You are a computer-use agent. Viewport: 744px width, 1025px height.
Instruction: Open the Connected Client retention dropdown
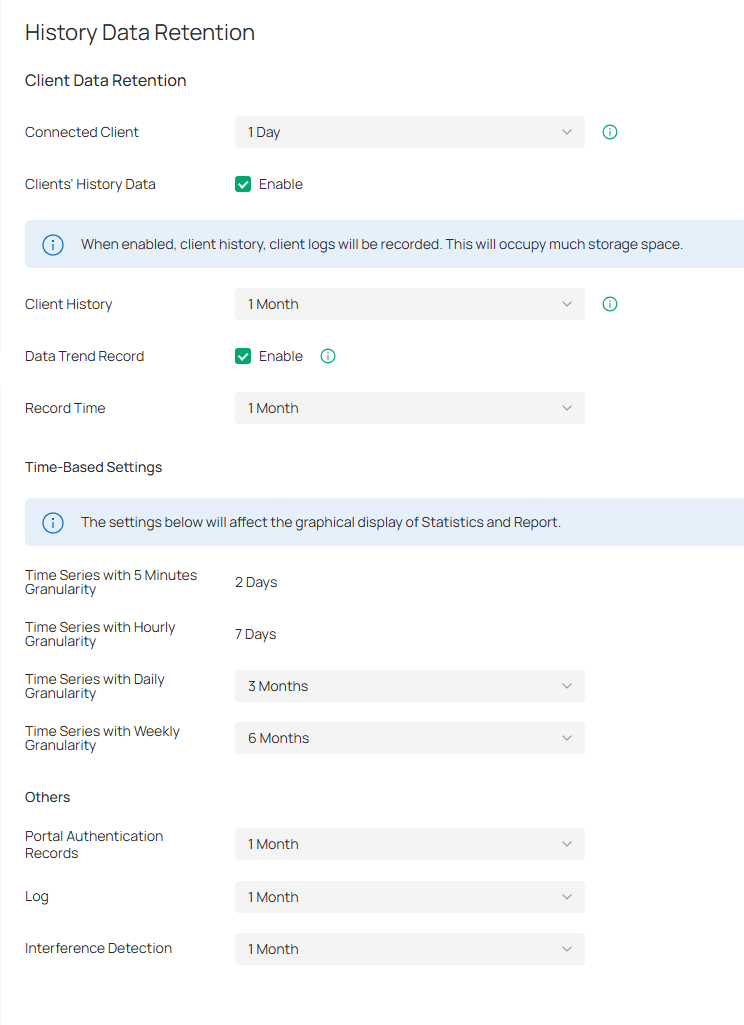[x=409, y=132]
